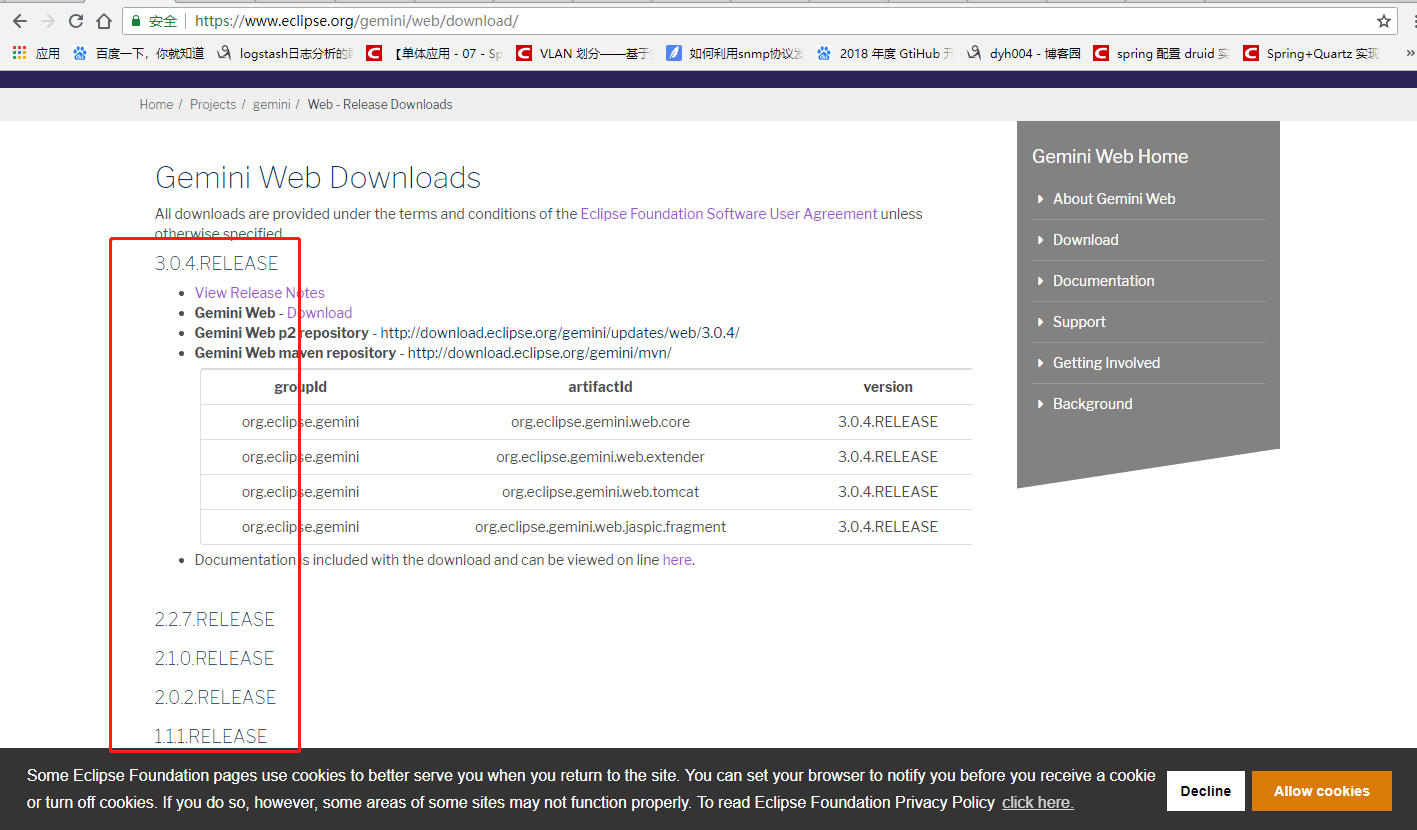This screenshot has height=830, width=1417.
Task: Click Gemini Web Home sidebar heading
Action: point(1110,157)
